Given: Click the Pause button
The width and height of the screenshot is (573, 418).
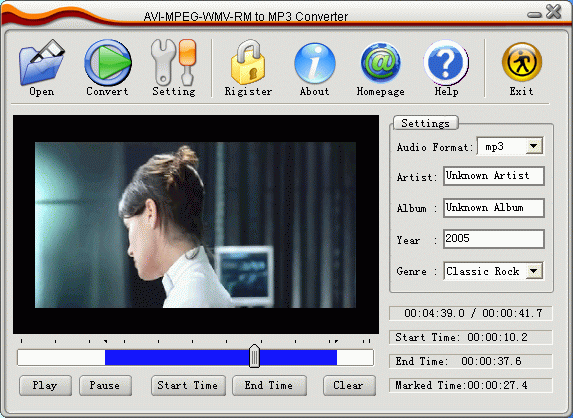Looking at the screenshot, I should [105, 385].
